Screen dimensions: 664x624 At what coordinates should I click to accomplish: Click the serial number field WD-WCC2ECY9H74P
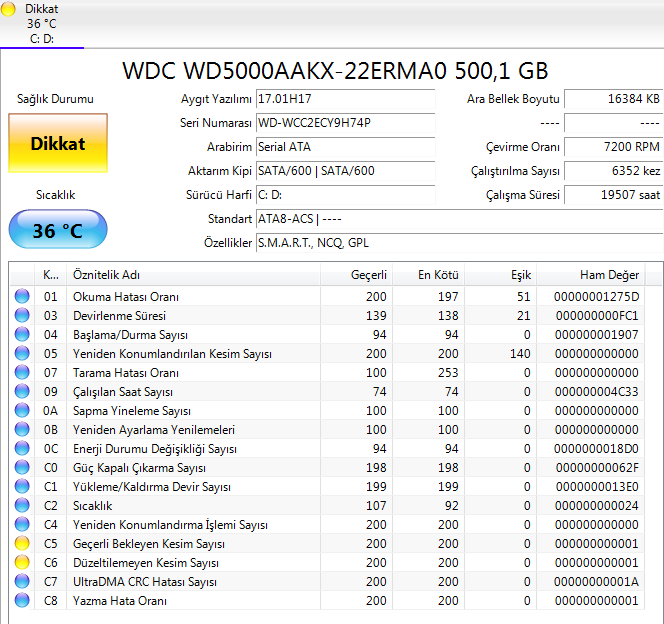pos(346,123)
